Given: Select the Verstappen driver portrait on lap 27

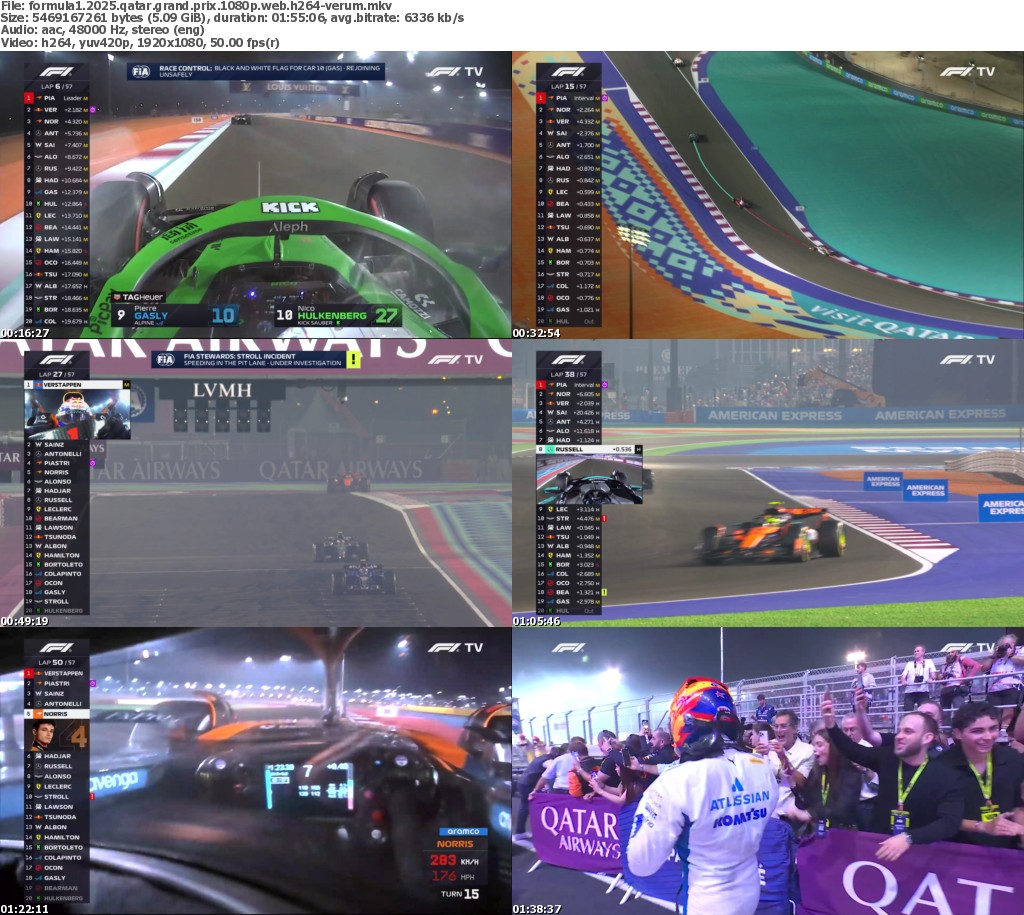Looking at the screenshot, I should coord(77,414).
